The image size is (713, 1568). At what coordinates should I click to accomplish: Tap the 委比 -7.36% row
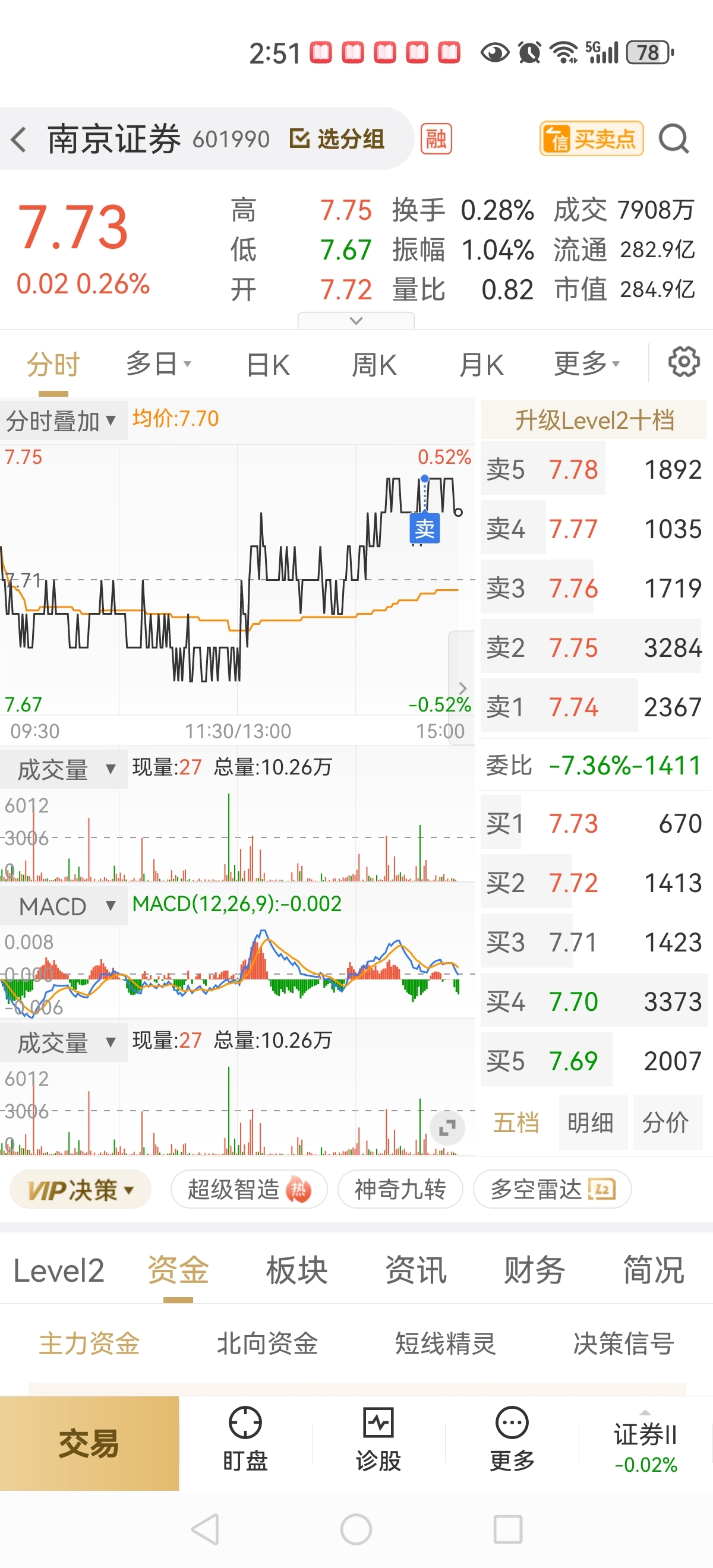[x=594, y=765]
